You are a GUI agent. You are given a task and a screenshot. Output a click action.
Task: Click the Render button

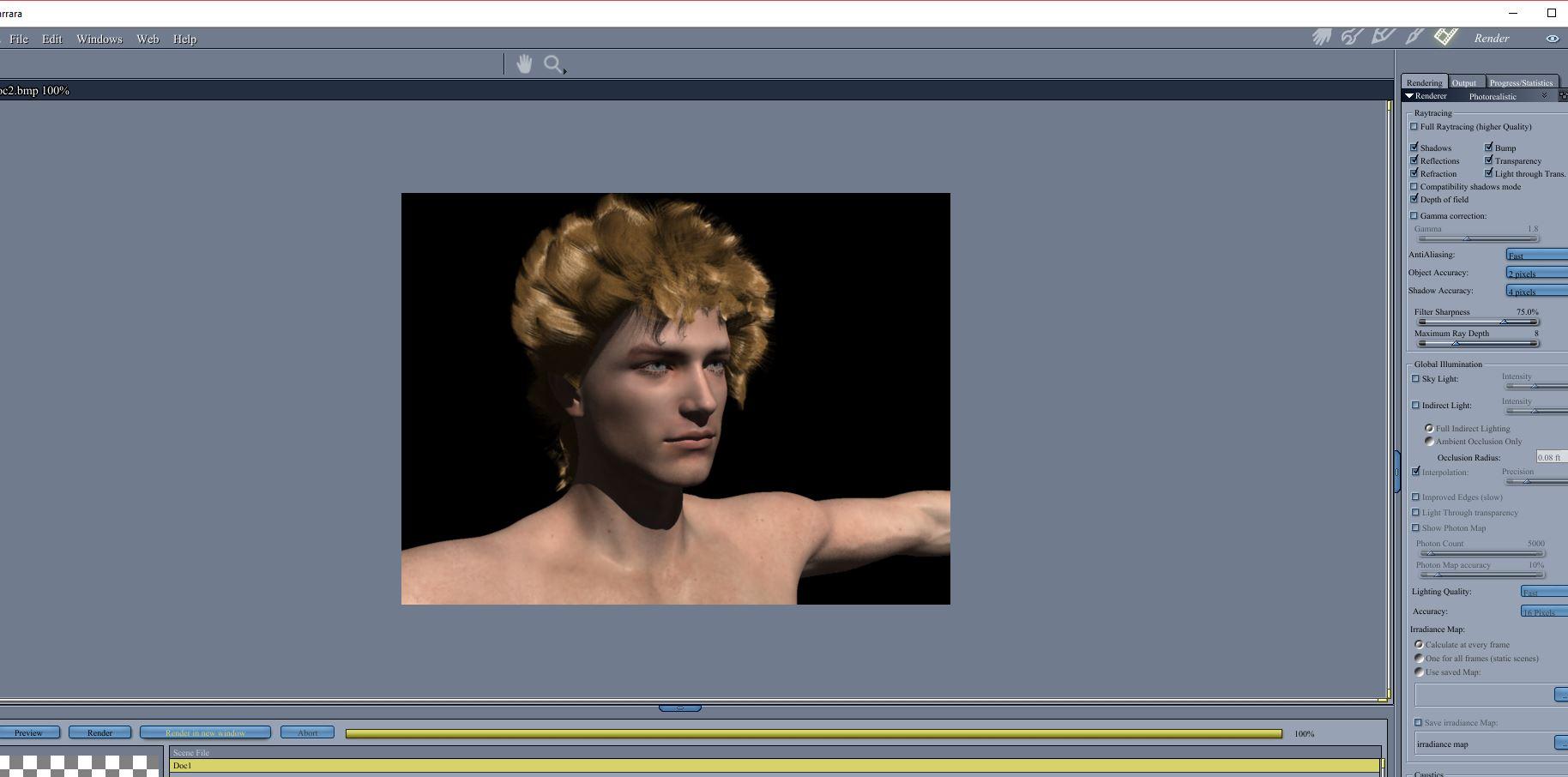(100, 733)
